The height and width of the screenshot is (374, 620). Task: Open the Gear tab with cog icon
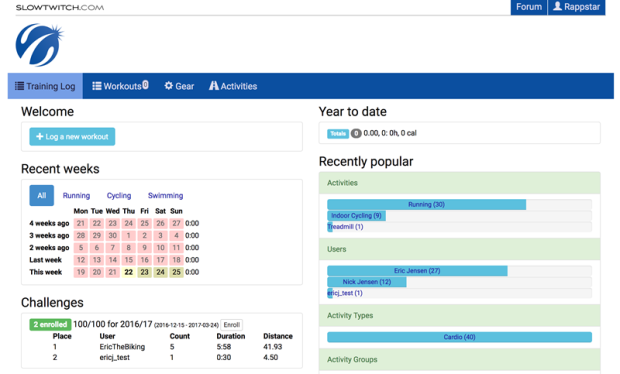point(179,86)
